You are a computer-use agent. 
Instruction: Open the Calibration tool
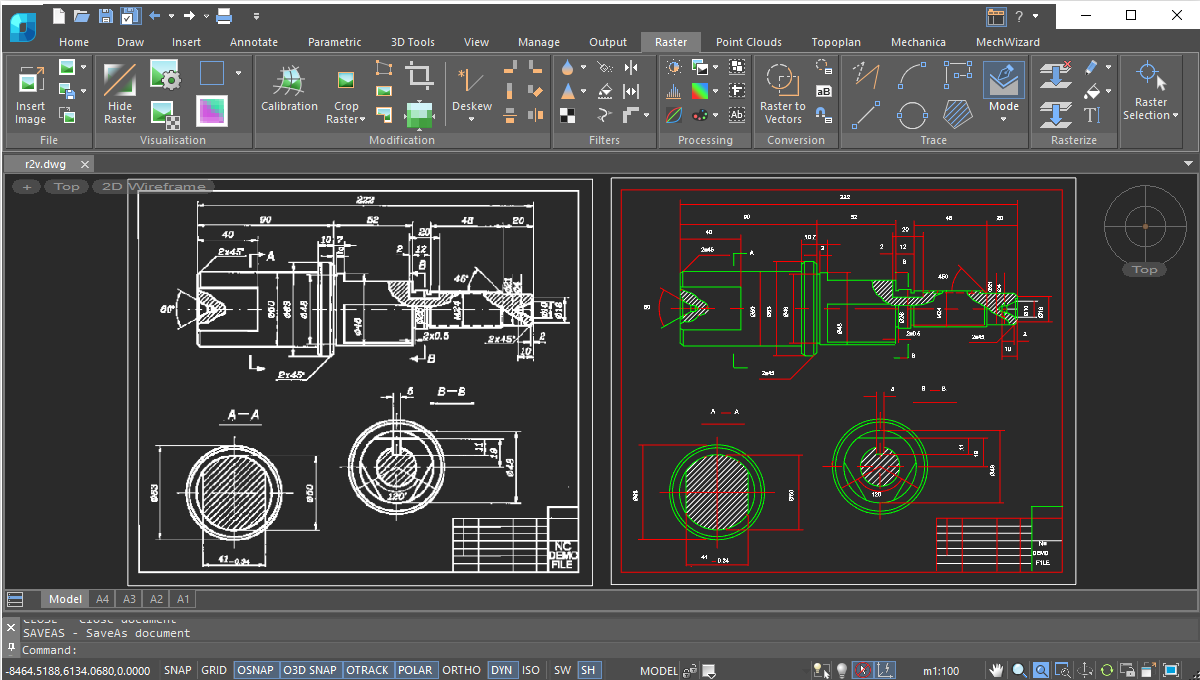(x=289, y=90)
